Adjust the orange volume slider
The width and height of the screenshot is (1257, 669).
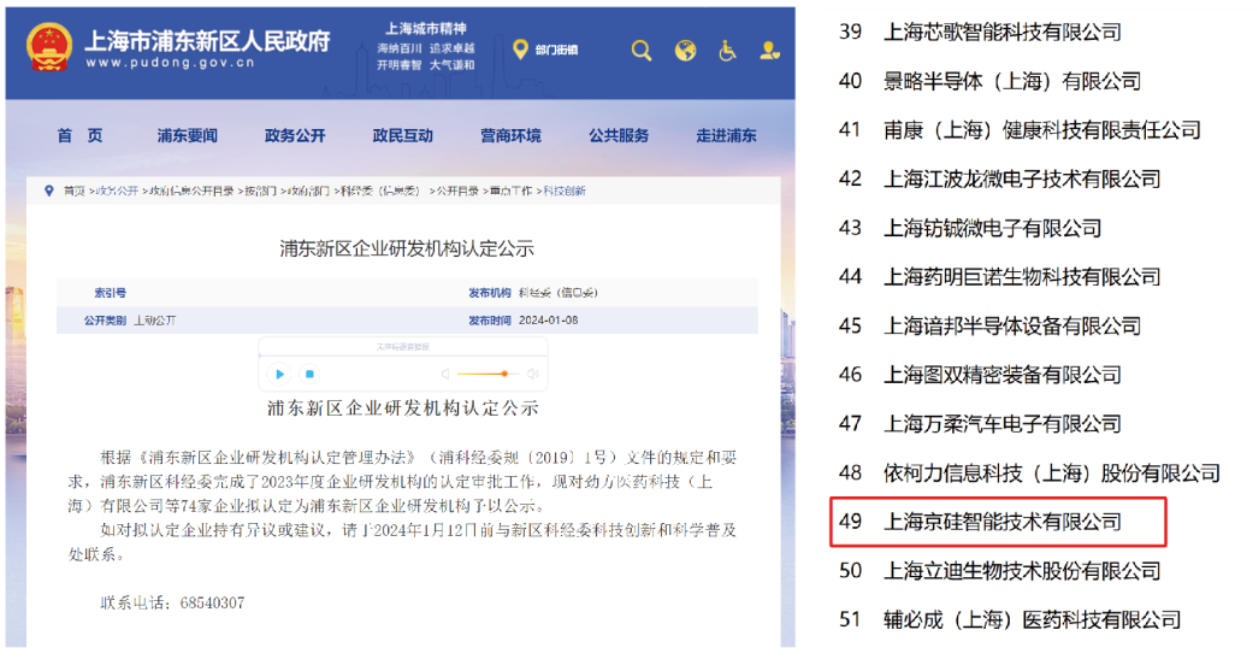click(488, 374)
